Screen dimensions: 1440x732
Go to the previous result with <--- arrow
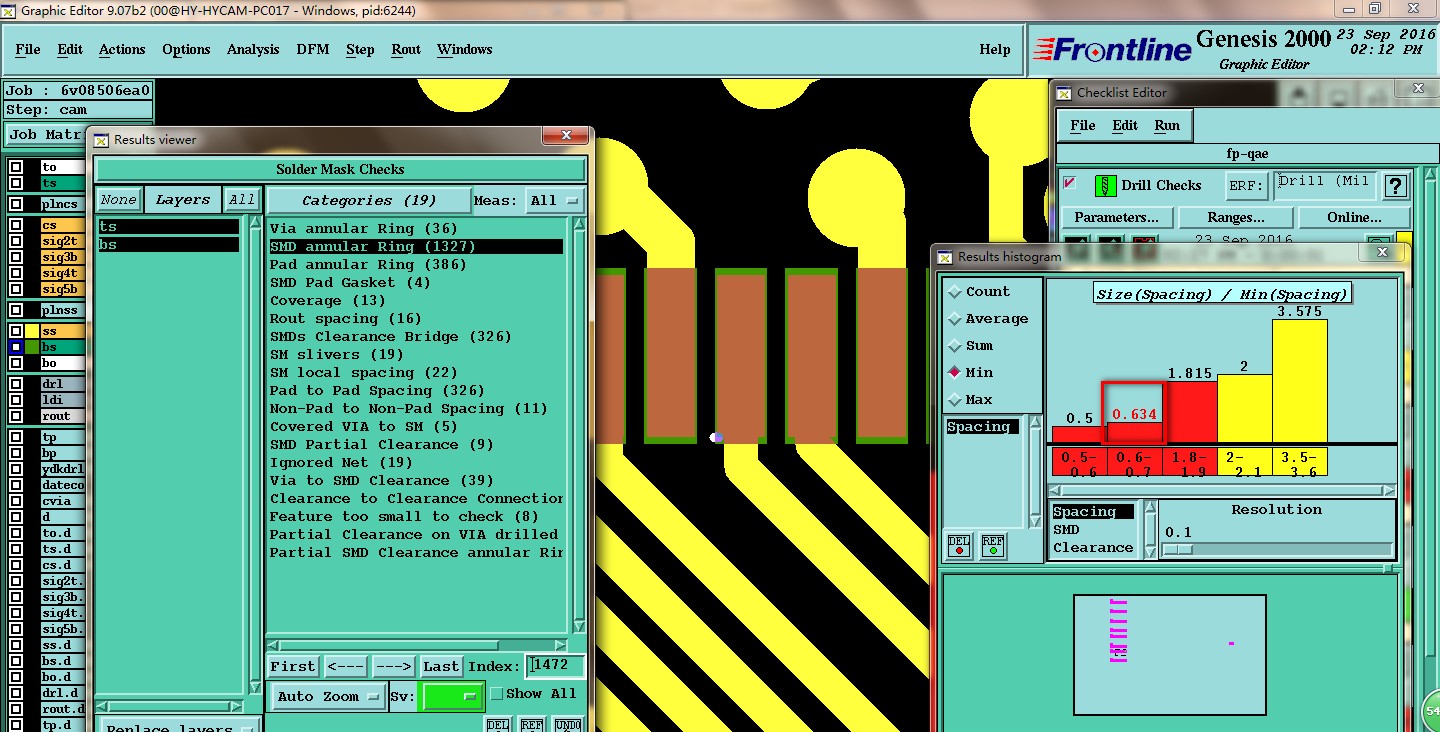click(x=346, y=667)
